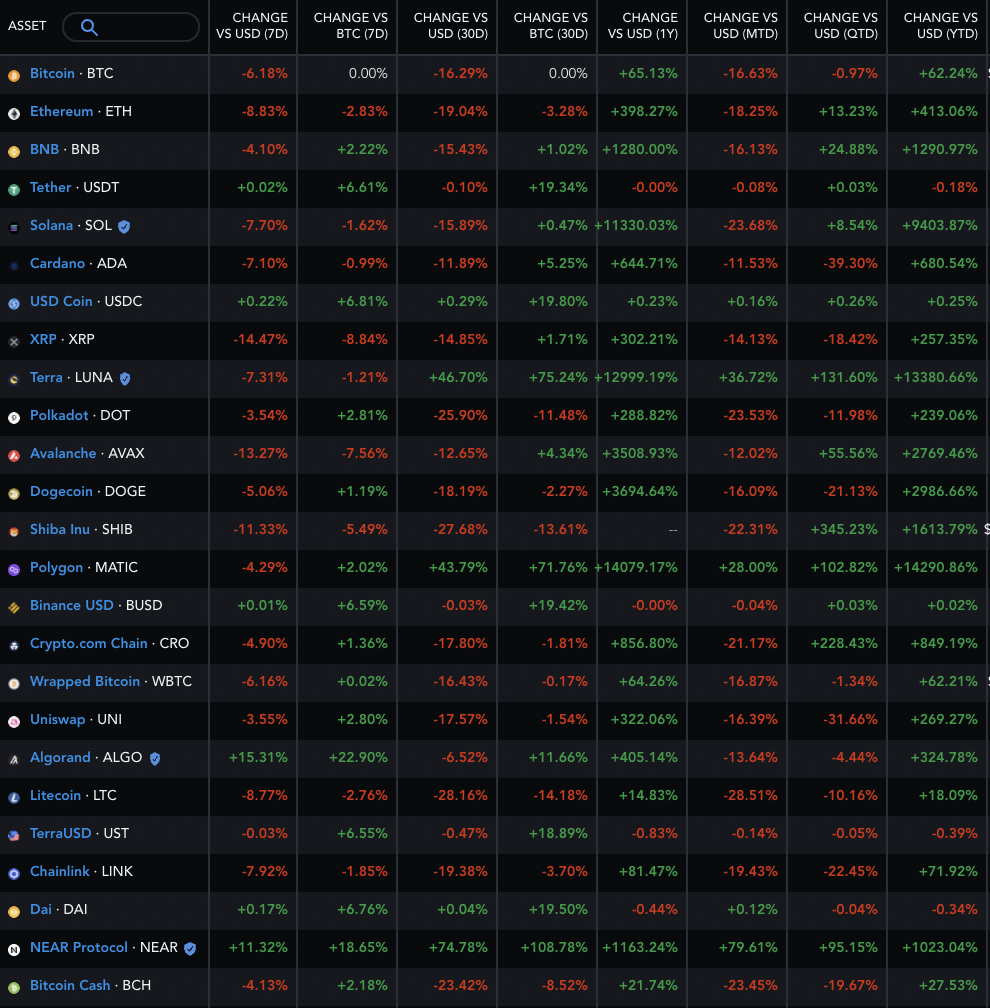Viewport: 990px width, 1008px height.
Task: Click the Avalanche coin icon
Action: [14, 456]
